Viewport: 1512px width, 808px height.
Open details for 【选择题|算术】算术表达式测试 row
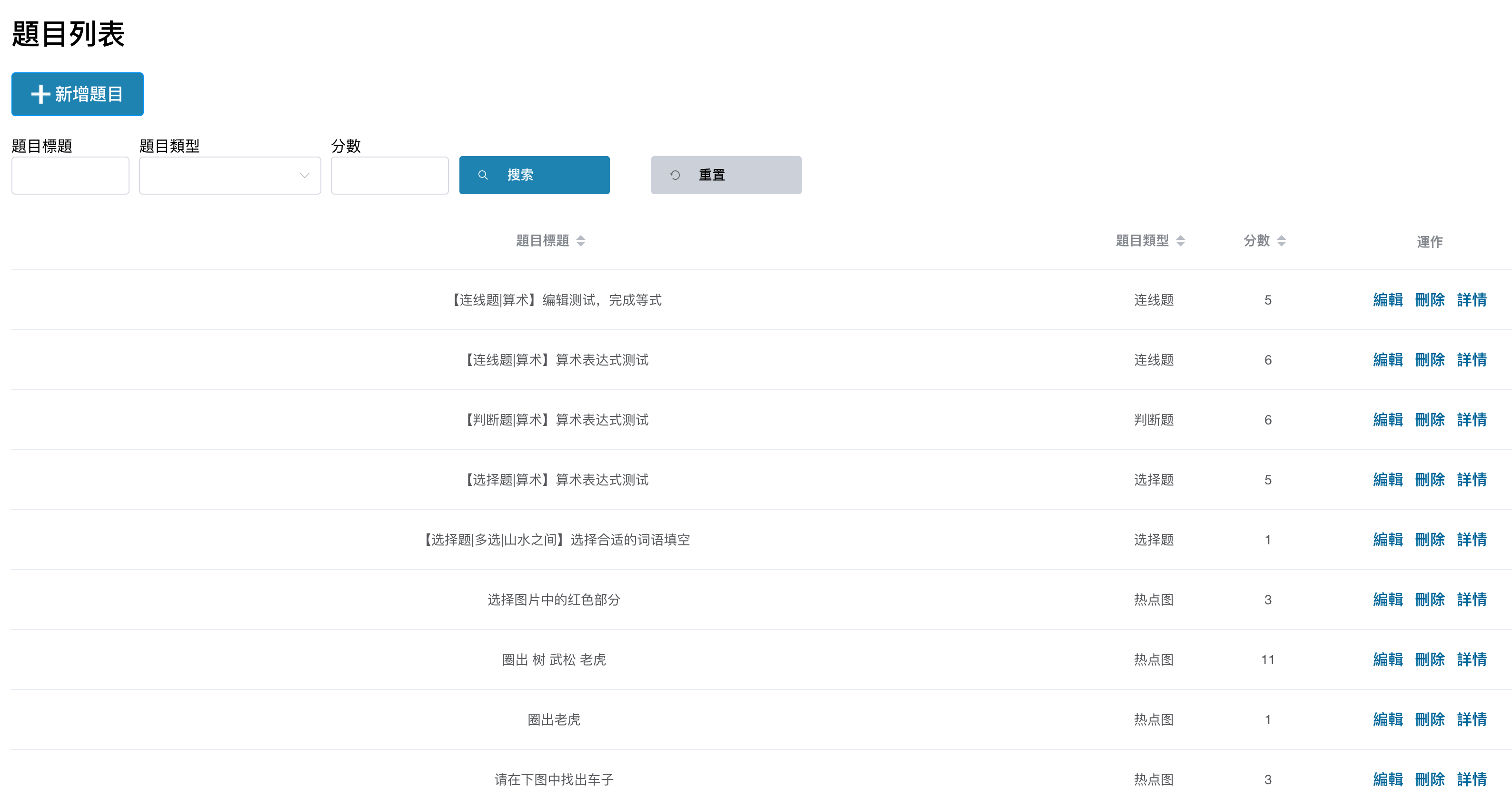1472,479
